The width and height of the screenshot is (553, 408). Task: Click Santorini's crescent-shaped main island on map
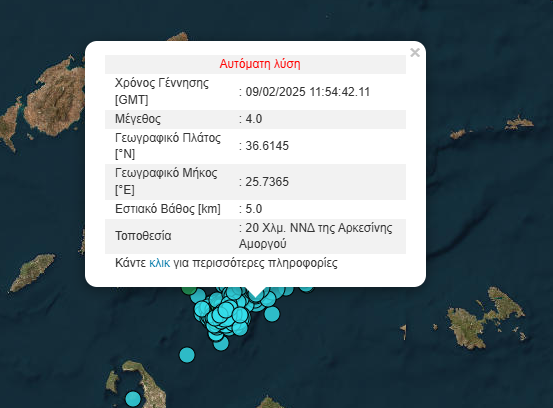point(149,384)
